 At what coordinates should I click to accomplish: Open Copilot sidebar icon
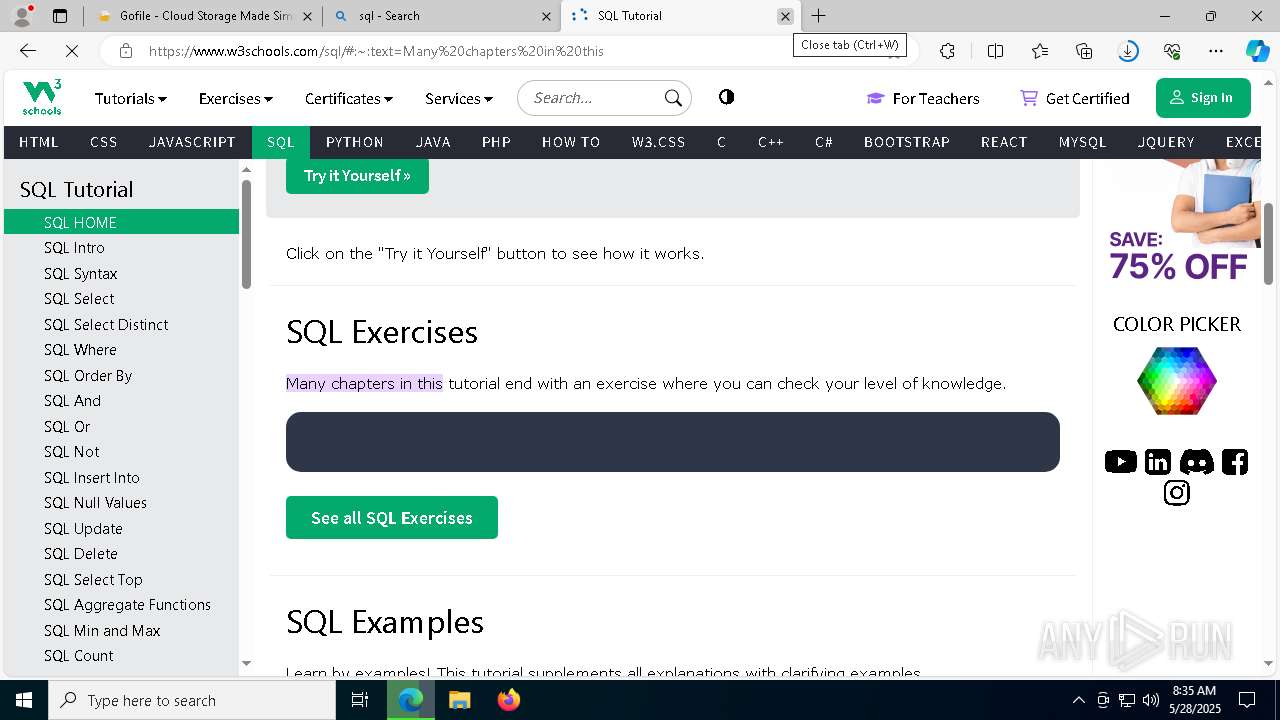click(1257, 51)
